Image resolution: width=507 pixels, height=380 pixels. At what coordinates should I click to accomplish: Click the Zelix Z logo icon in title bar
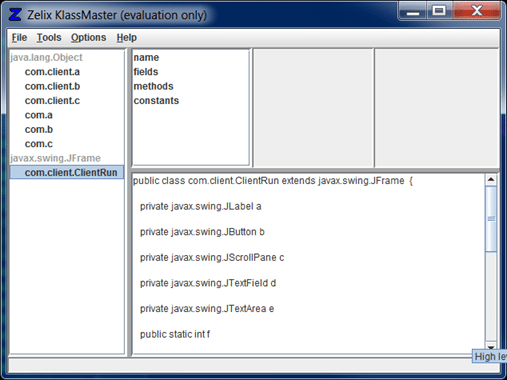point(15,15)
